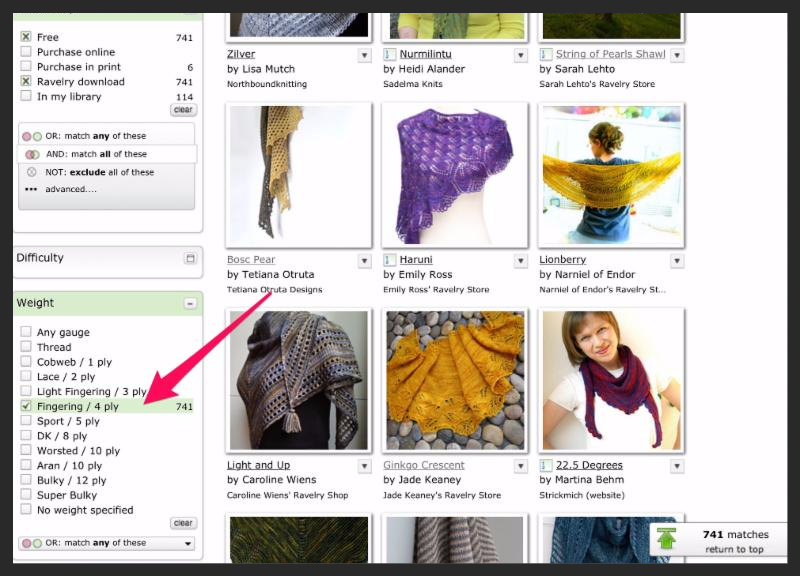Check the Sport / 5 ply weight option

coord(26,422)
